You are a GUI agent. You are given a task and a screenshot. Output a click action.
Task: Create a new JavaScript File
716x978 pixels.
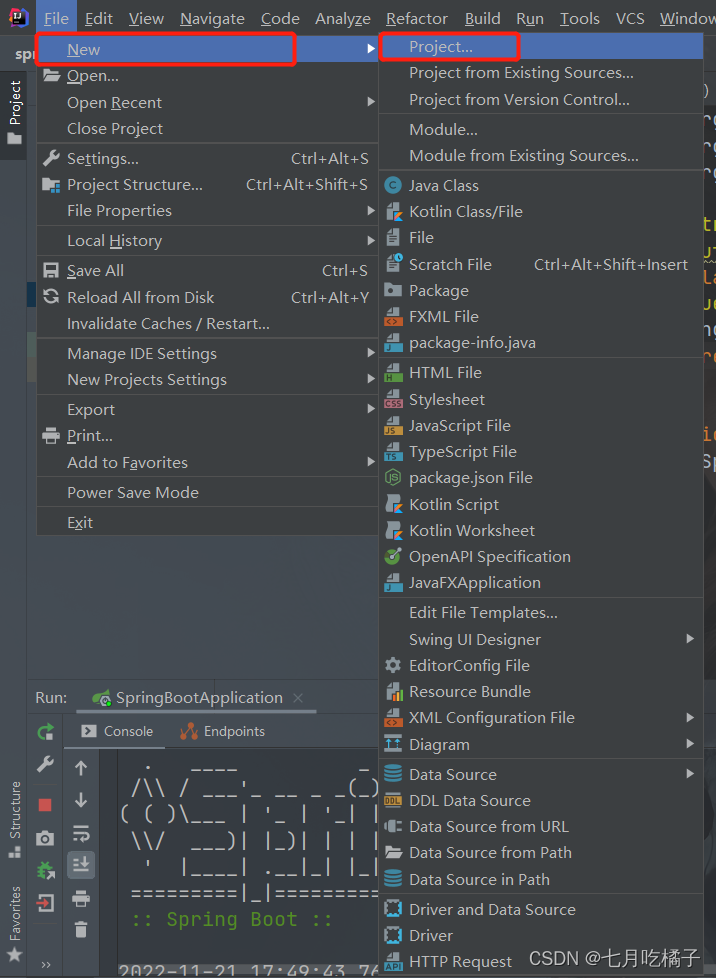[541, 425]
